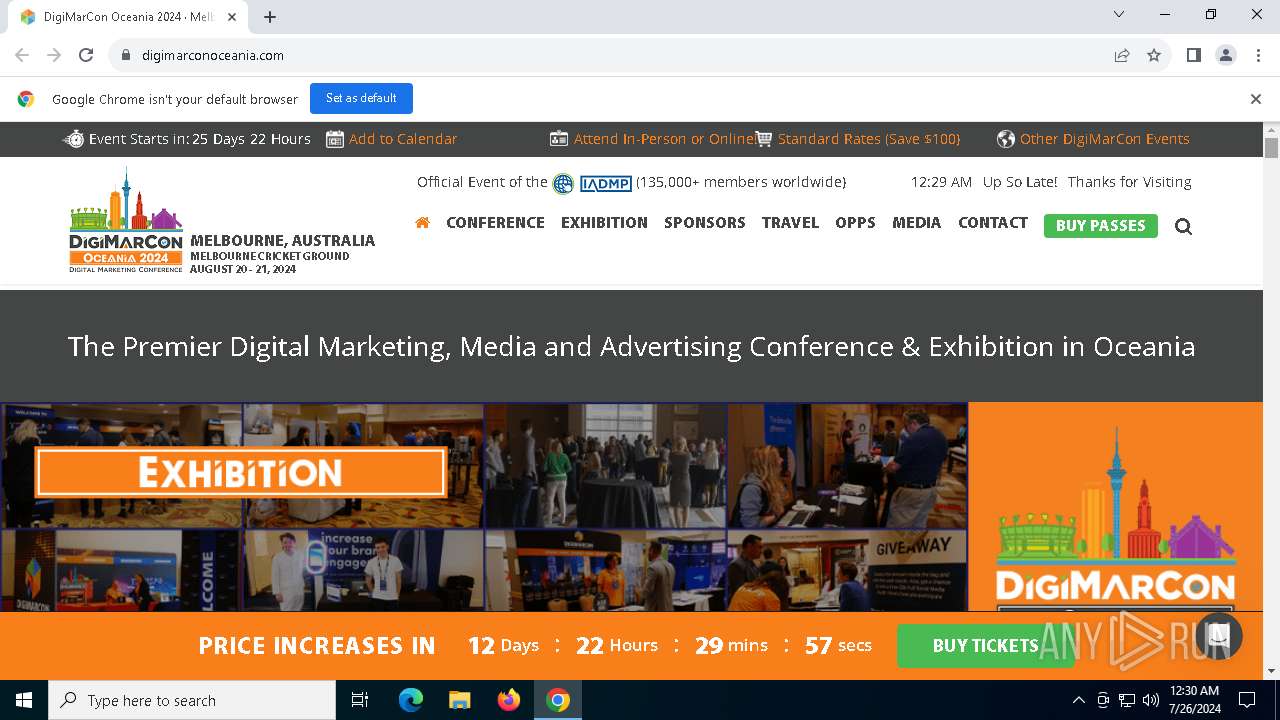Open the Chrome side panel icon
This screenshot has width=1280, height=720.
(x=1193, y=55)
